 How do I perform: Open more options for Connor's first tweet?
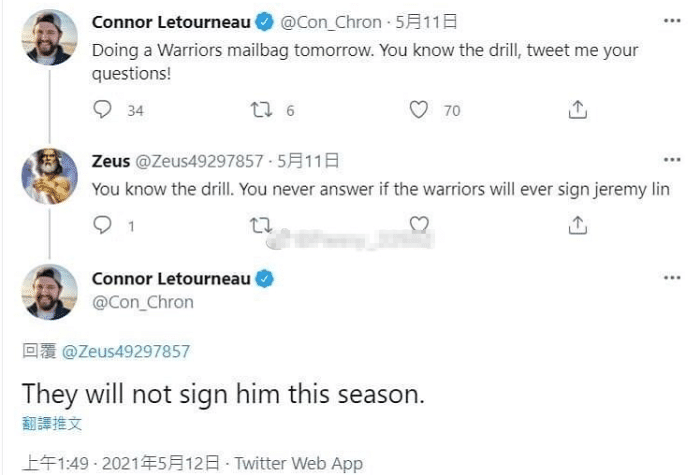[669, 21]
